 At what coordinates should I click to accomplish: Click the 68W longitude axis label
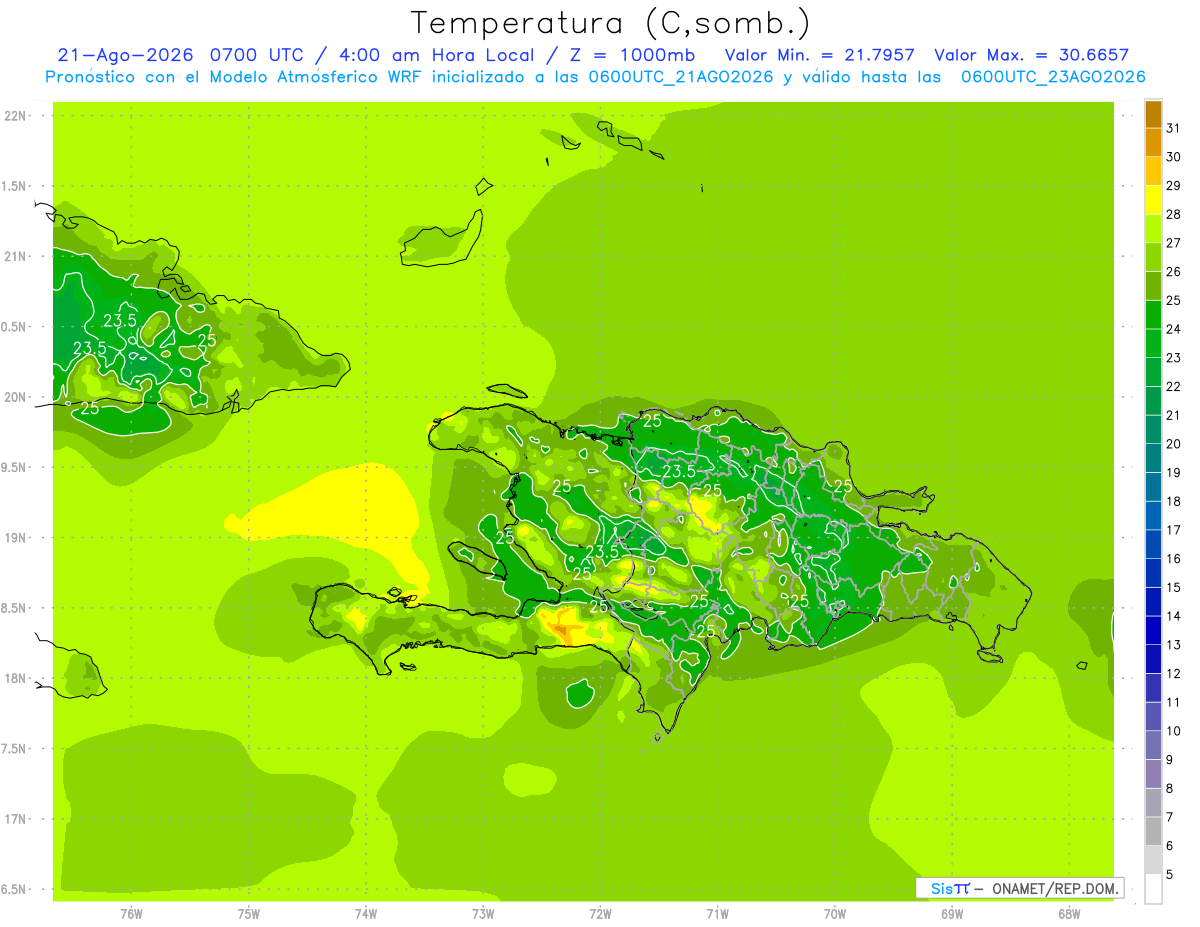(x=1068, y=914)
